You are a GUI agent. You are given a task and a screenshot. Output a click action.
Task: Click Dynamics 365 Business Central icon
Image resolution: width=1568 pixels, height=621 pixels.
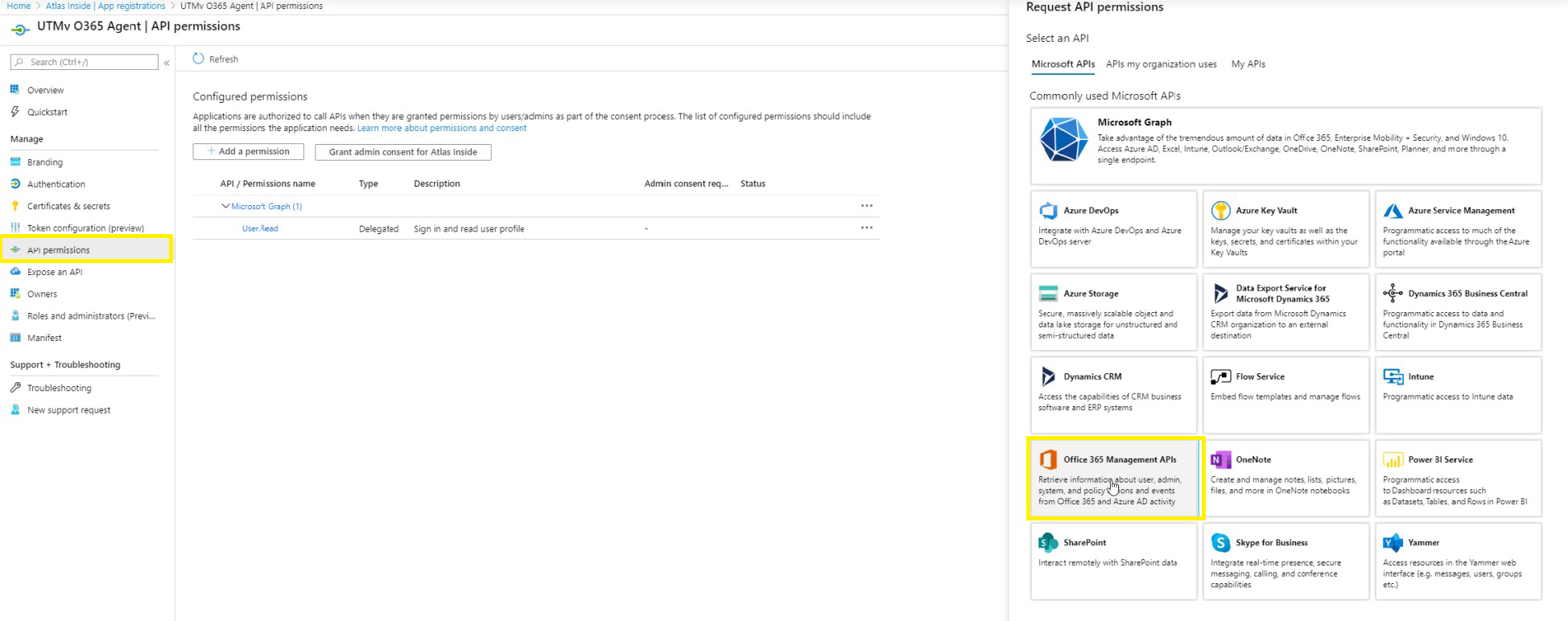tap(1393, 294)
